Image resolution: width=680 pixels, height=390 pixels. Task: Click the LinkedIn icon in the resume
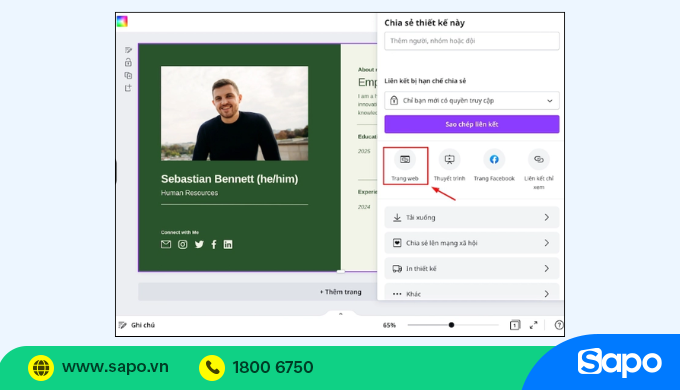pyautogui.click(x=228, y=245)
